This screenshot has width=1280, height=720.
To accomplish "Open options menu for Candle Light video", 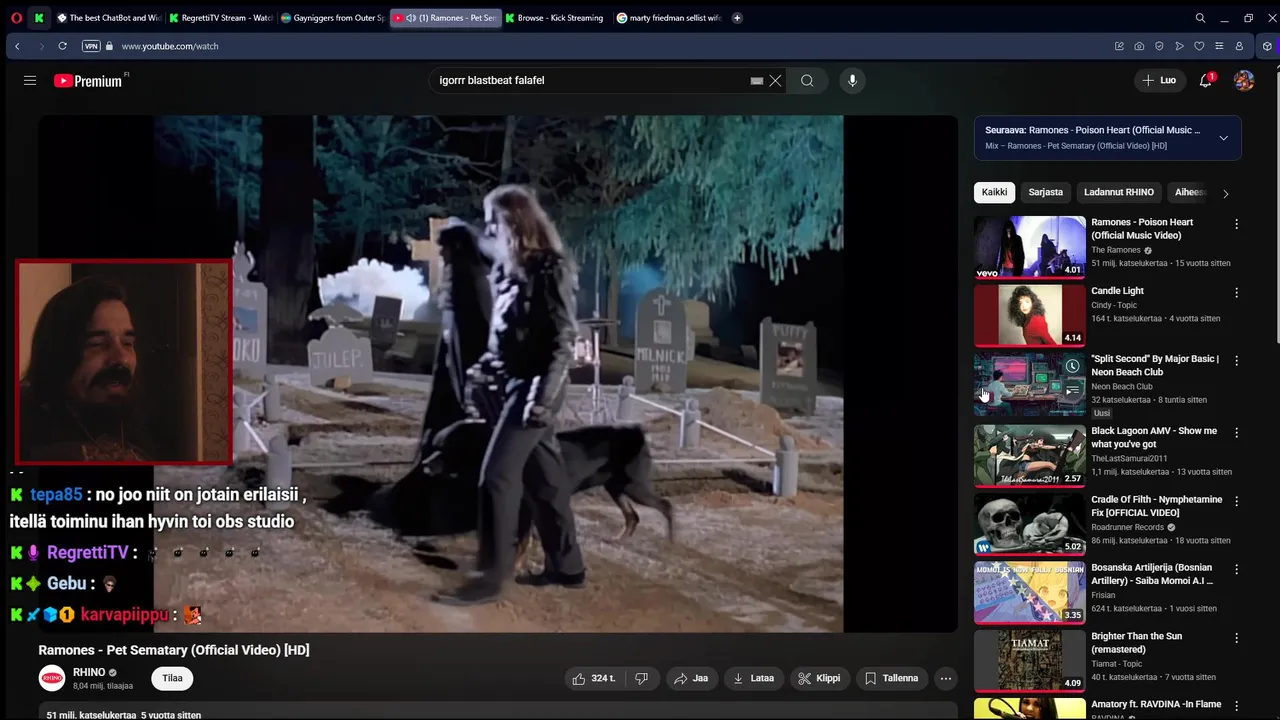I will coord(1236,293).
